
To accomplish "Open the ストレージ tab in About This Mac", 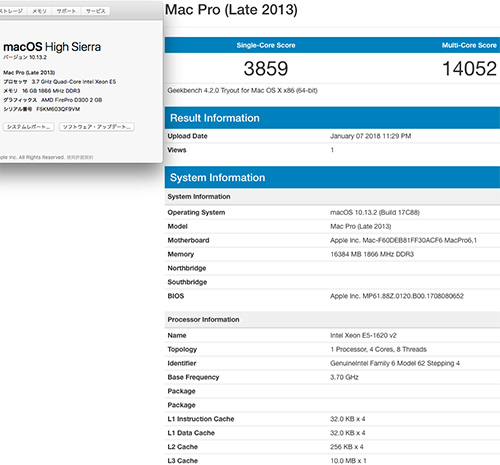I will pyautogui.click(x=13, y=11).
